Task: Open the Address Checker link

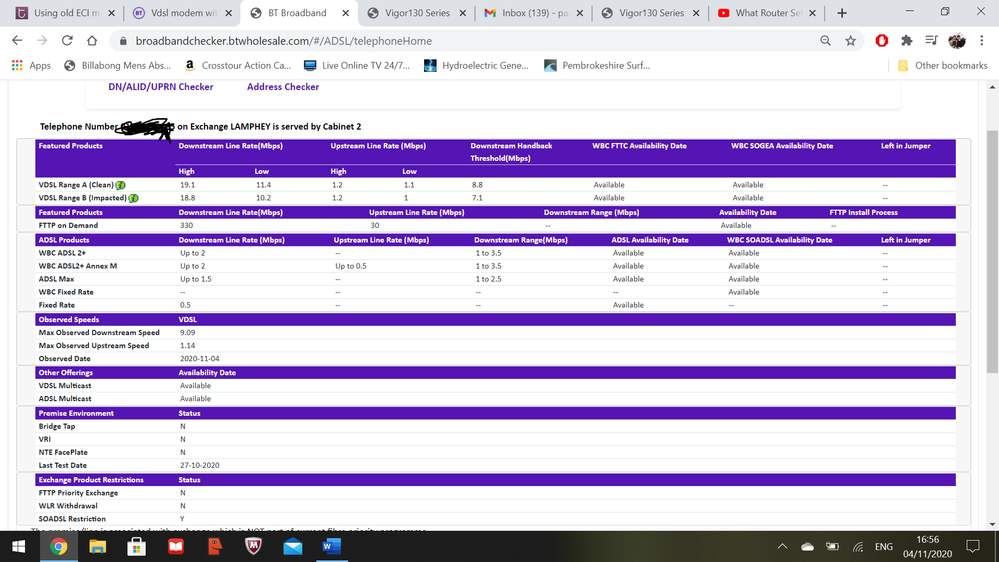Action: point(283,87)
